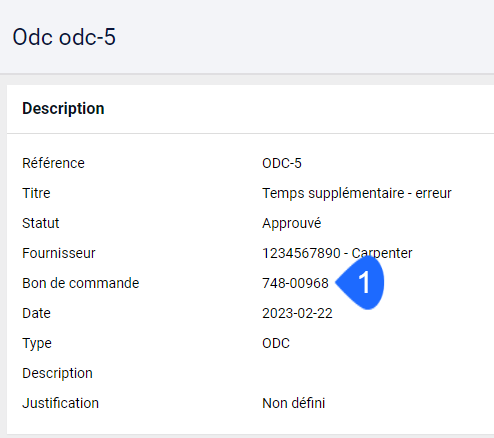Select the Non défini justification value
The height and width of the screenshot is (438, 494).
click(294, 403)
